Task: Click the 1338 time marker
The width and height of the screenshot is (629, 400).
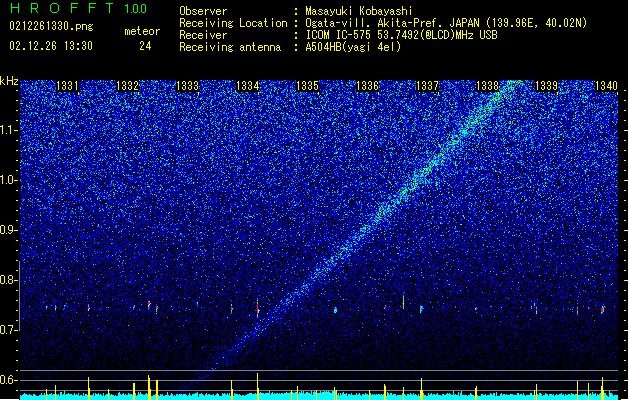Action: click(x=487, y=85)
